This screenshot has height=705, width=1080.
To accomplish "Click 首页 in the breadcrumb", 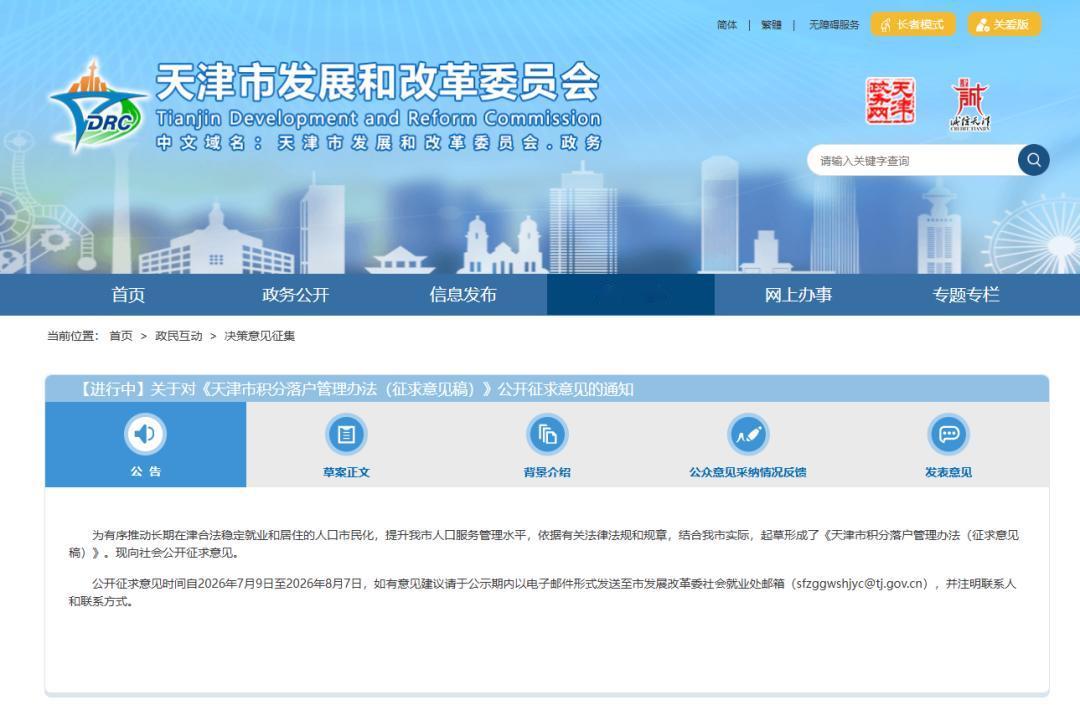I will click(x=121, y=336).
